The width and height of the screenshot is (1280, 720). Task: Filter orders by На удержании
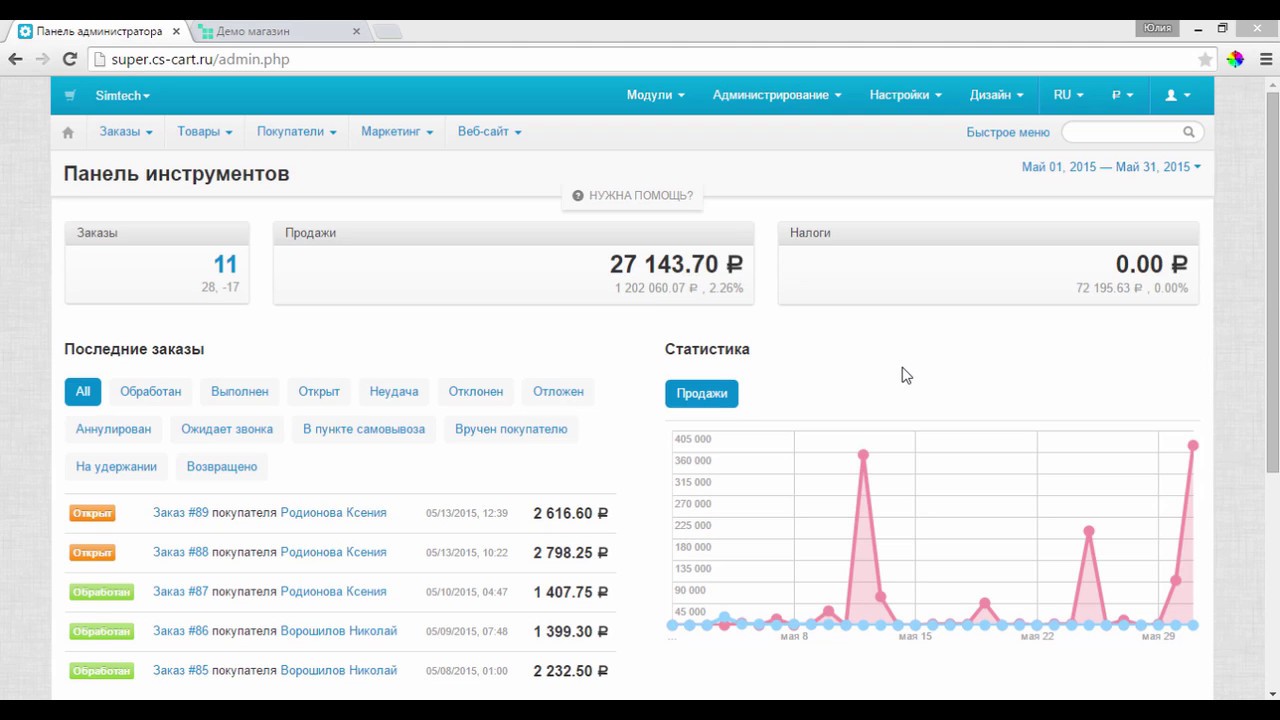tap(116, 466)
